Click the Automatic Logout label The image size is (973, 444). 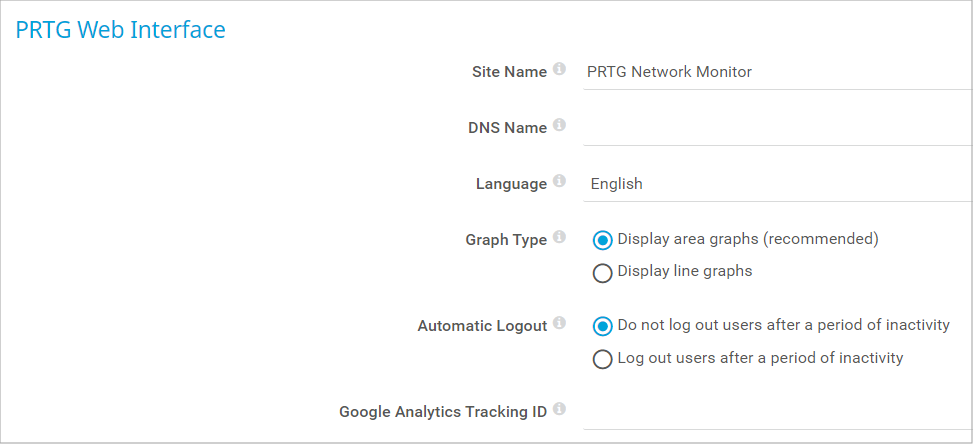482,326
